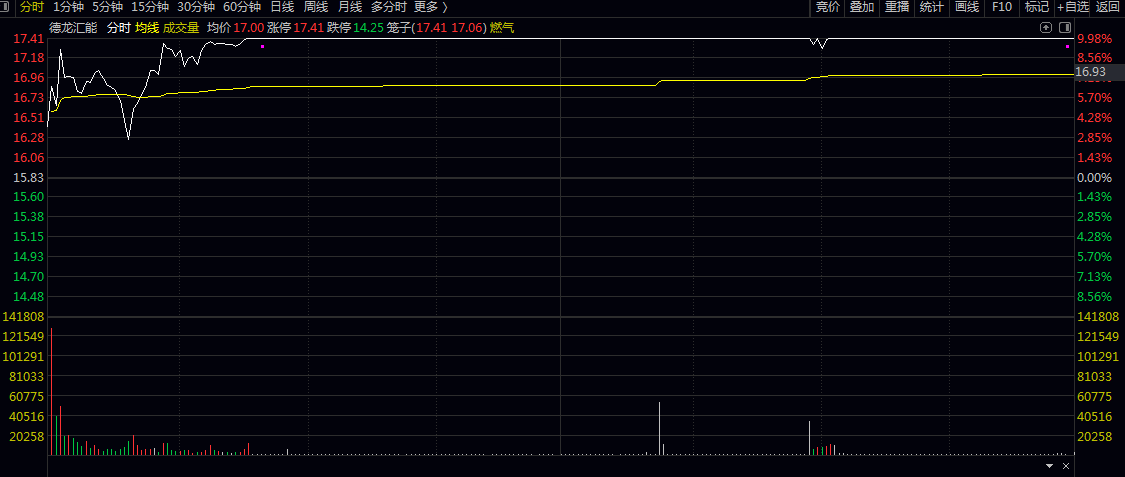Viewport: 1125px width, 477px height.
Task: Click the left 141808 volume axis label
Action: (x=24, y=316)
